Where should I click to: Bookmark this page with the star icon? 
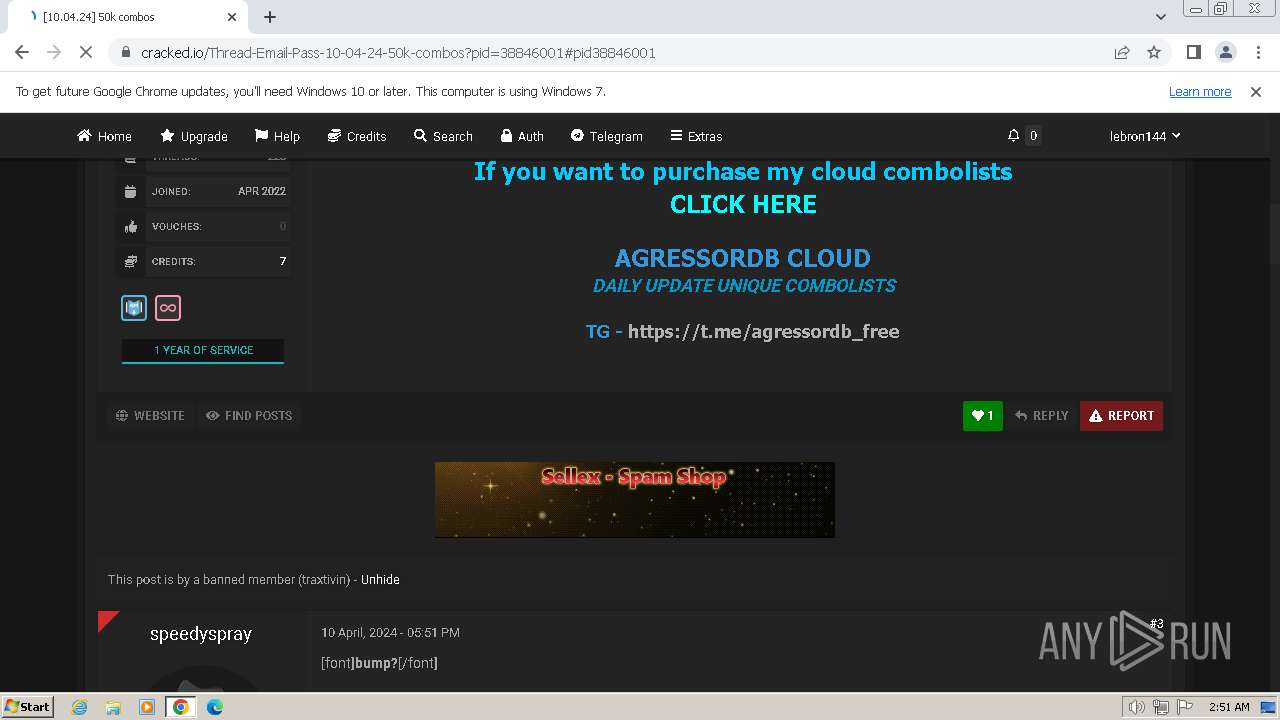1154,52
